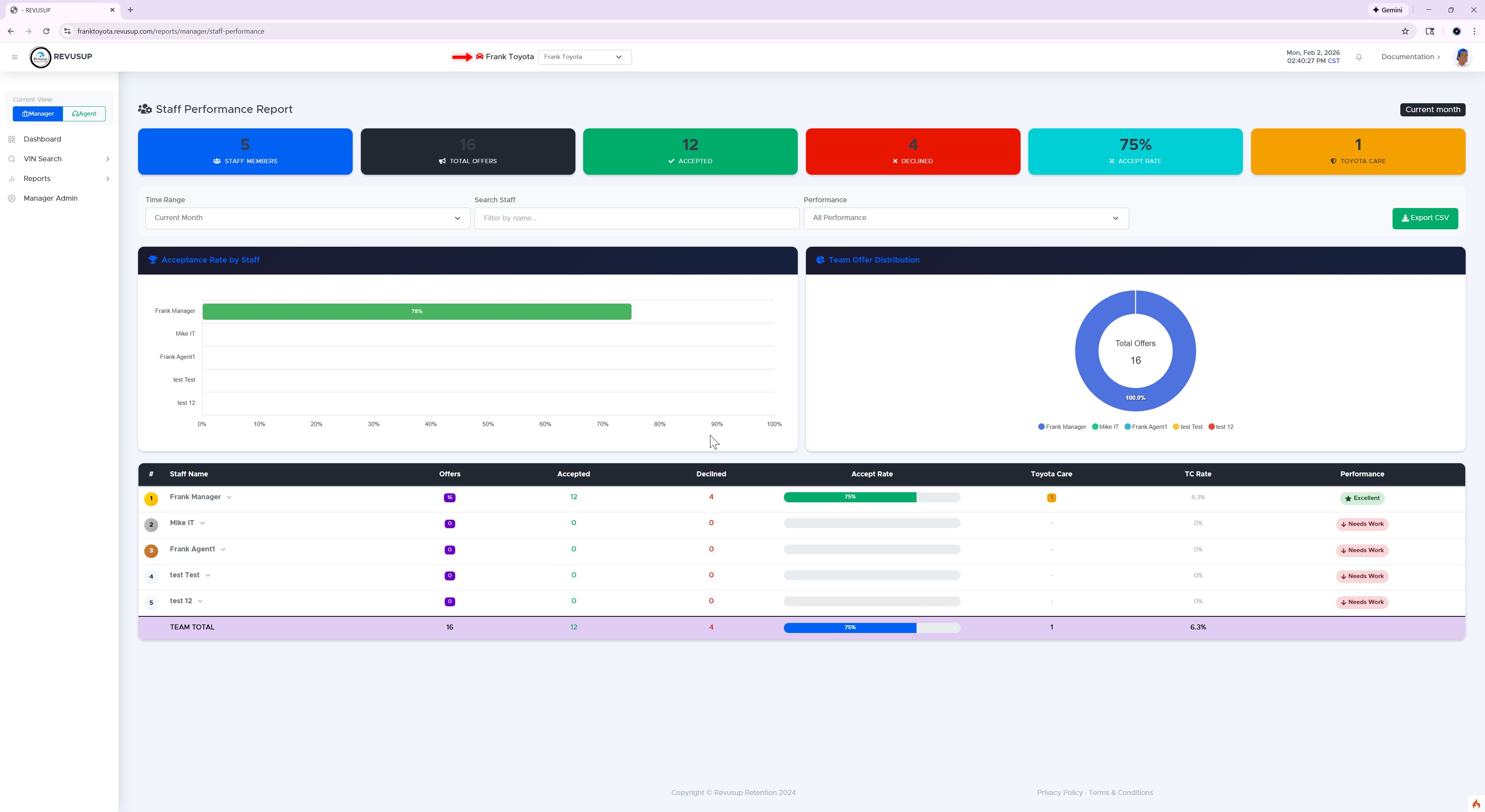The image size is (1485, 812).
Task: Open the Time Range dropdown
Action: click(x=307, y=218)
